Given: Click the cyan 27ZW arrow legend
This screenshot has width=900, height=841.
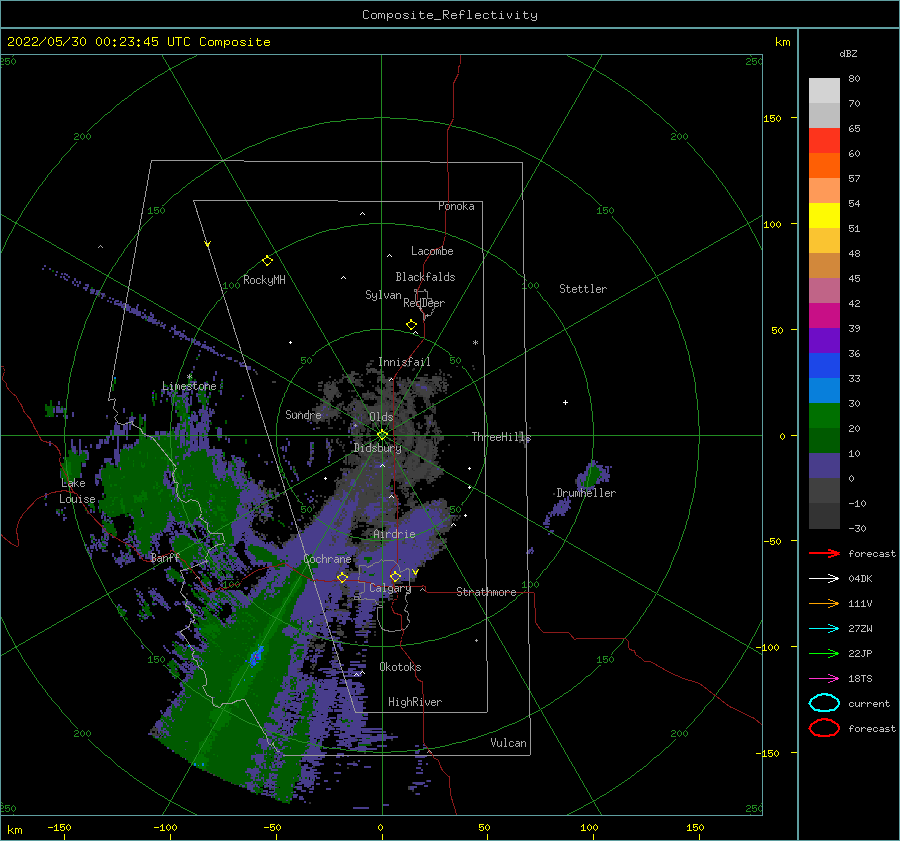Looking at the screenshot, I should click(x=824, y=629).
